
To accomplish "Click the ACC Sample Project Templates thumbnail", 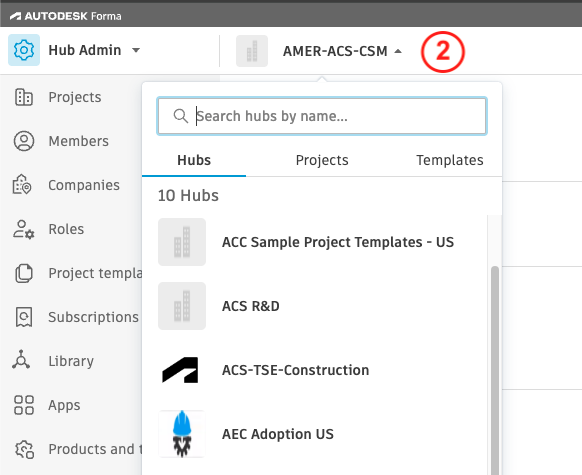I will click(x=182, y=242).
